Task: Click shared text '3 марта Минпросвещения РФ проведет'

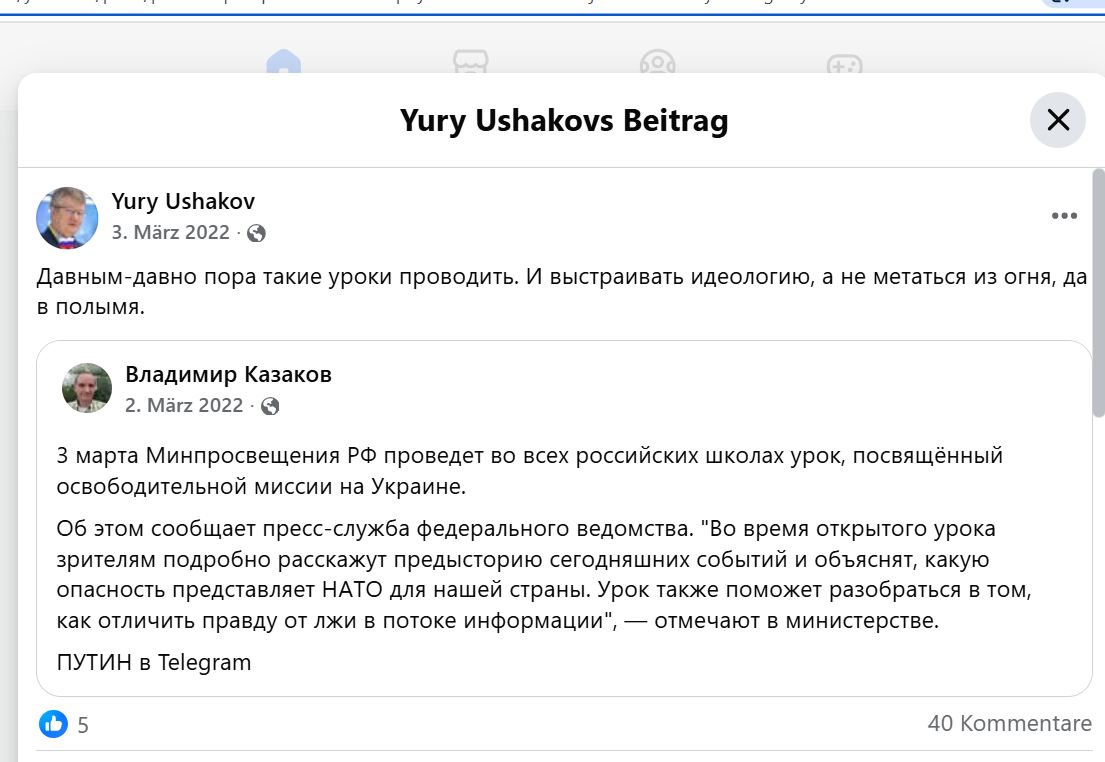Action: pos(270,455)
